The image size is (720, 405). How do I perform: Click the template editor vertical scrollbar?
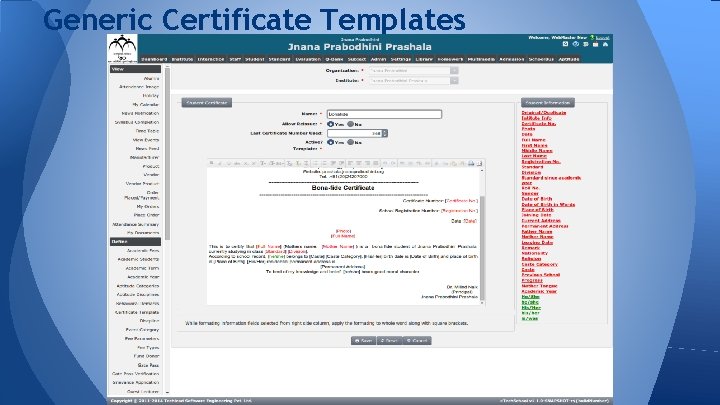click(482, 248)
